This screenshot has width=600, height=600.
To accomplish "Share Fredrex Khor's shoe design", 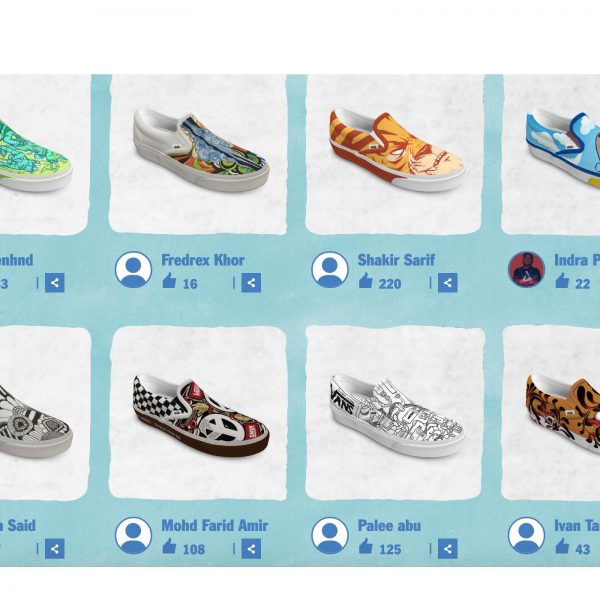I will pyautogui.click(x=251, y=282).
